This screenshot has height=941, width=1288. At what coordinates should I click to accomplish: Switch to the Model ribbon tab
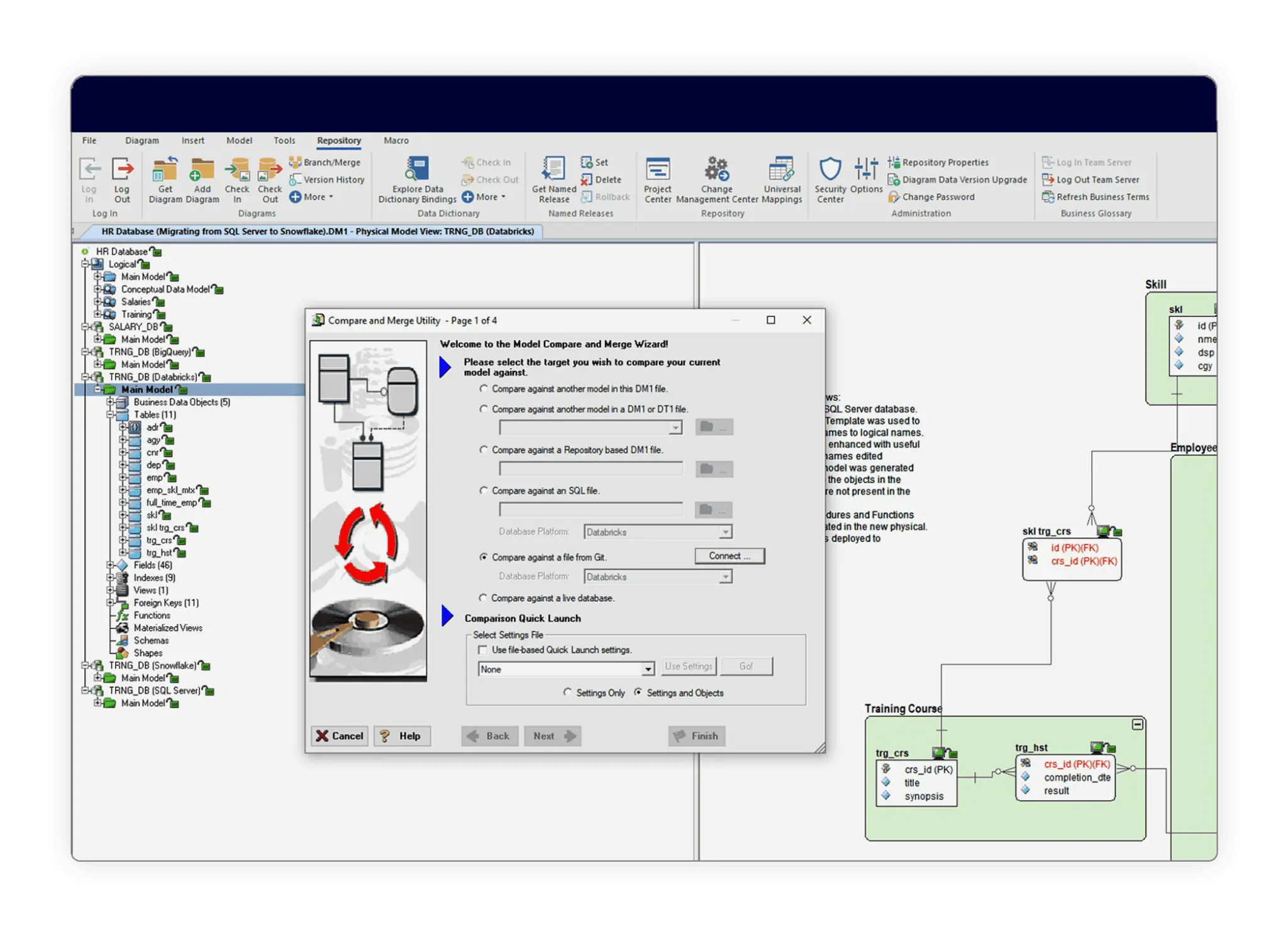point(239,140)
